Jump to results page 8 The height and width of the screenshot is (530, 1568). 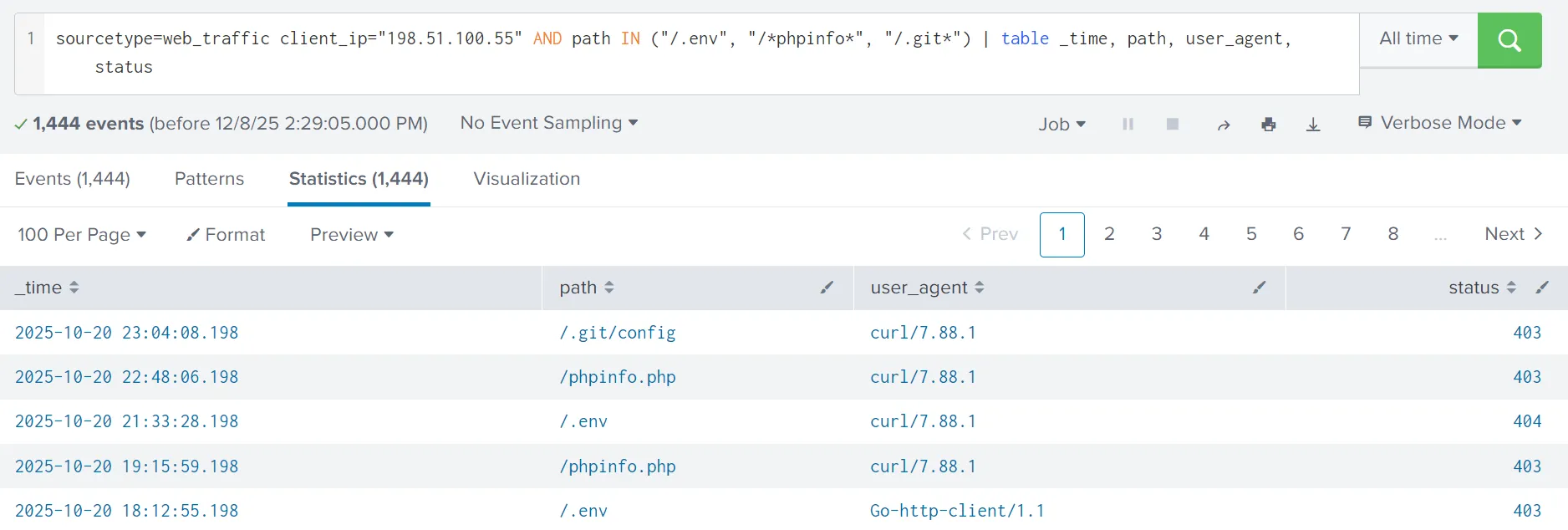(1392, 234)
